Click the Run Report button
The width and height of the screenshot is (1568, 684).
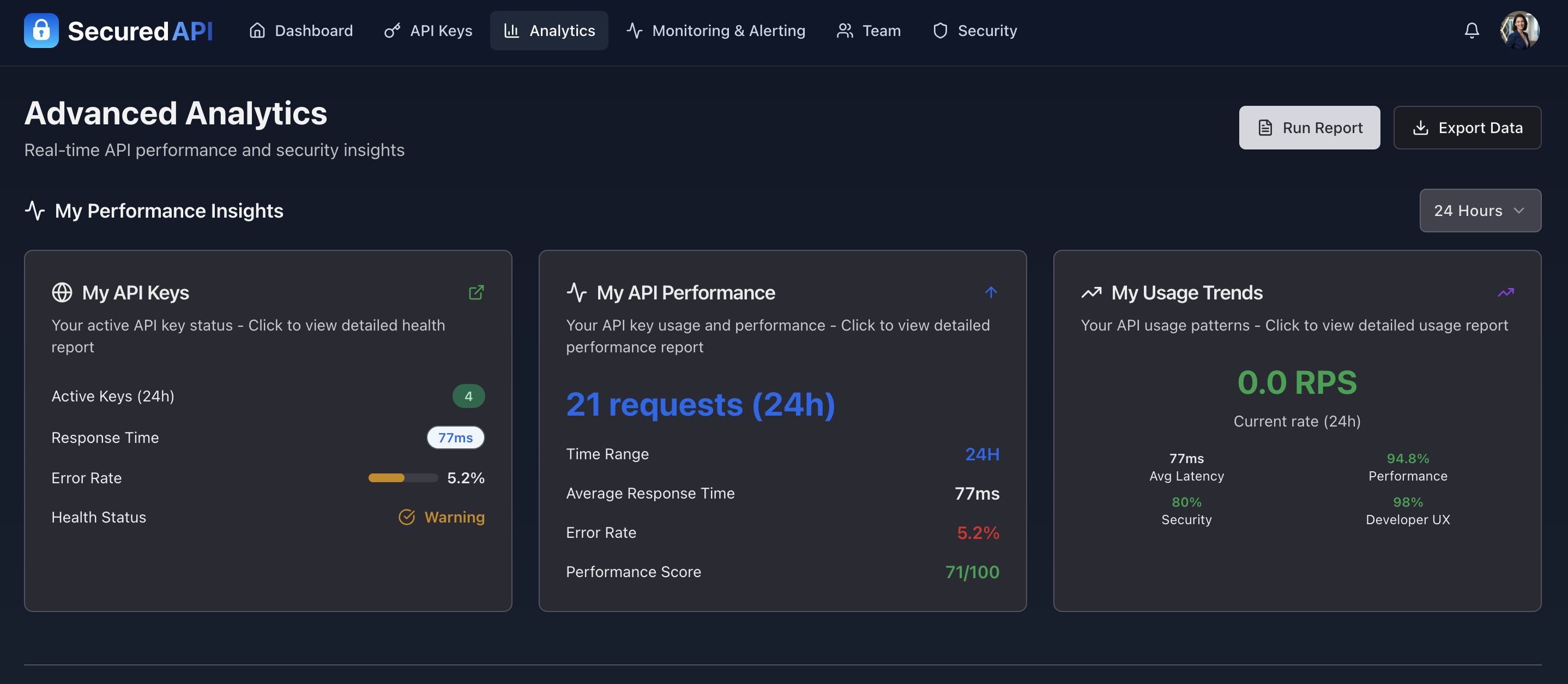pyautogui.click(x=1310, y=128)
